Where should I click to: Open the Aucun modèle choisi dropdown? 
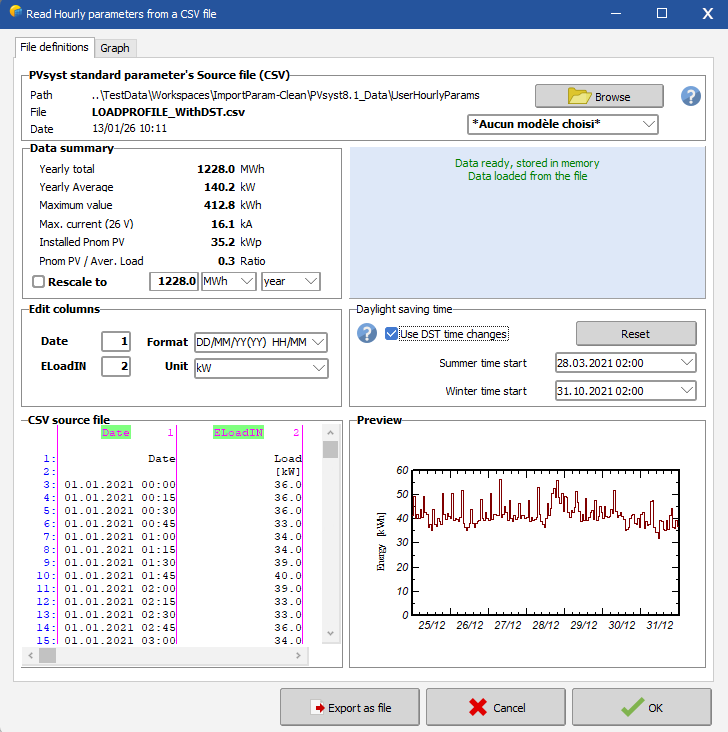[x=562, y=124]
